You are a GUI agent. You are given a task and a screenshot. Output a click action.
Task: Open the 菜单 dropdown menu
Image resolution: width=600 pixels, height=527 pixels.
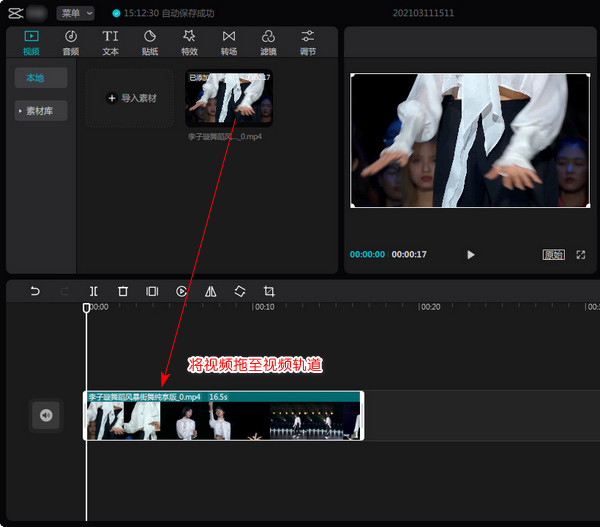point(75,13)
